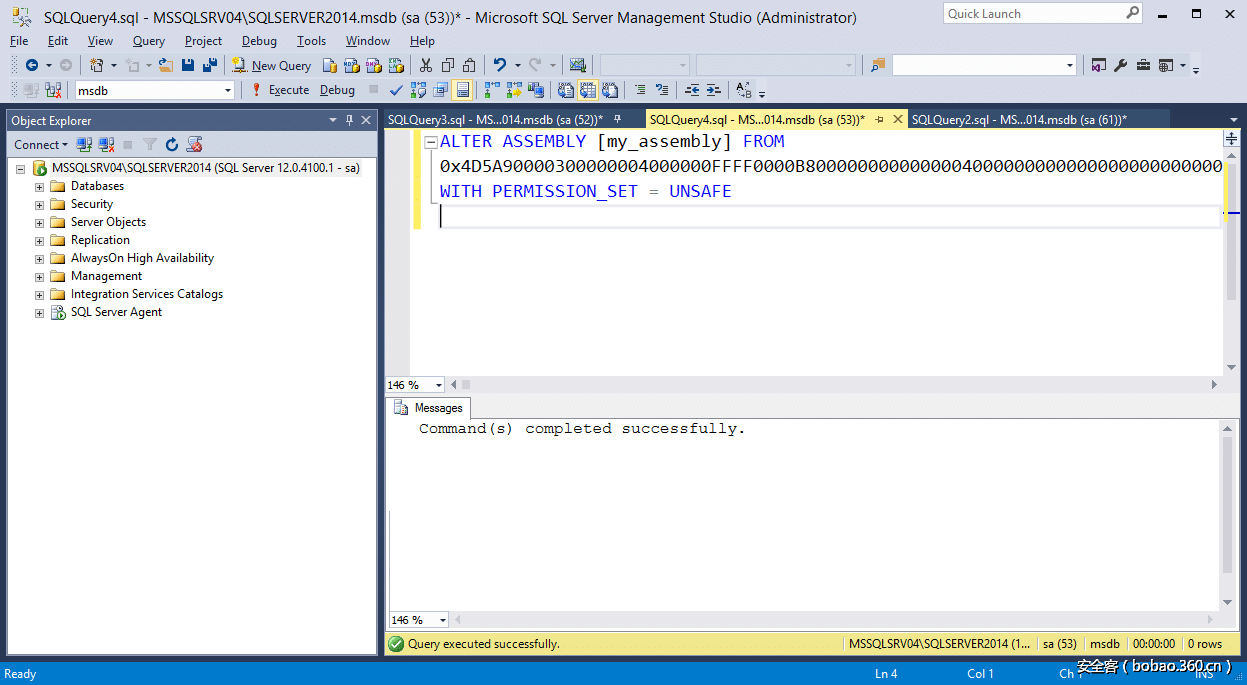This screenshot has height=685, width=1247.
Task: Switch to the SQLQuery2.sql tab
Action: [1018, 120]
